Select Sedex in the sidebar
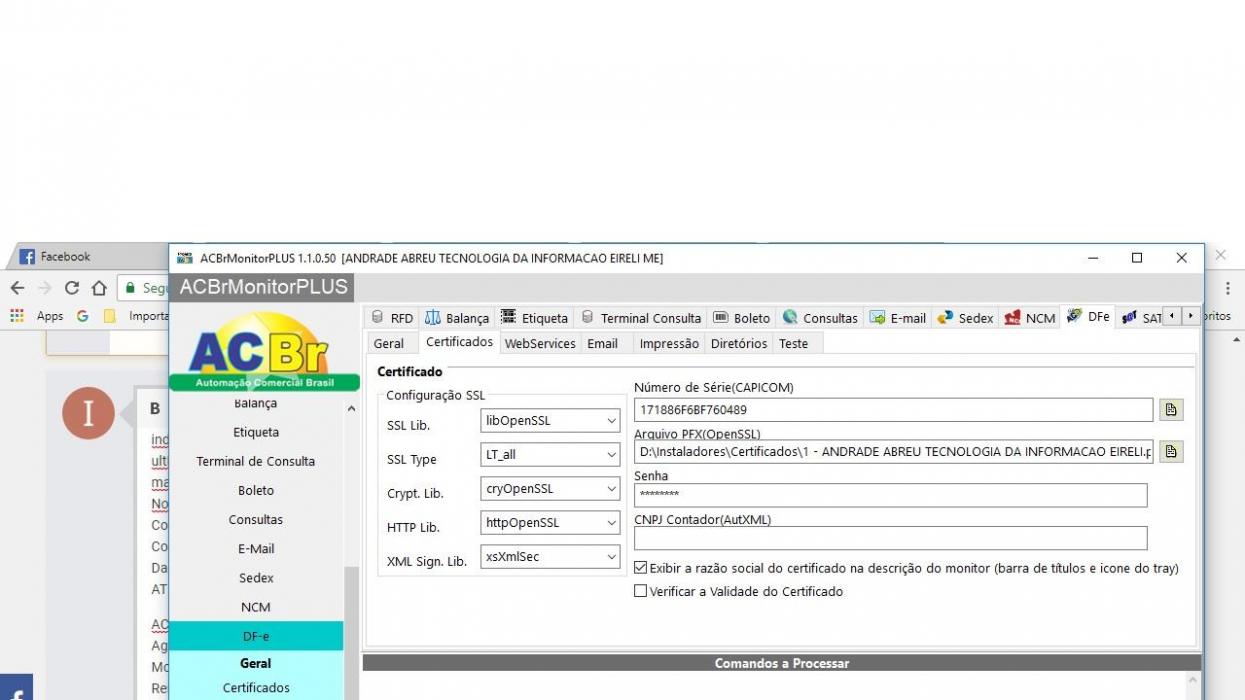 click(x=256, y=578)
